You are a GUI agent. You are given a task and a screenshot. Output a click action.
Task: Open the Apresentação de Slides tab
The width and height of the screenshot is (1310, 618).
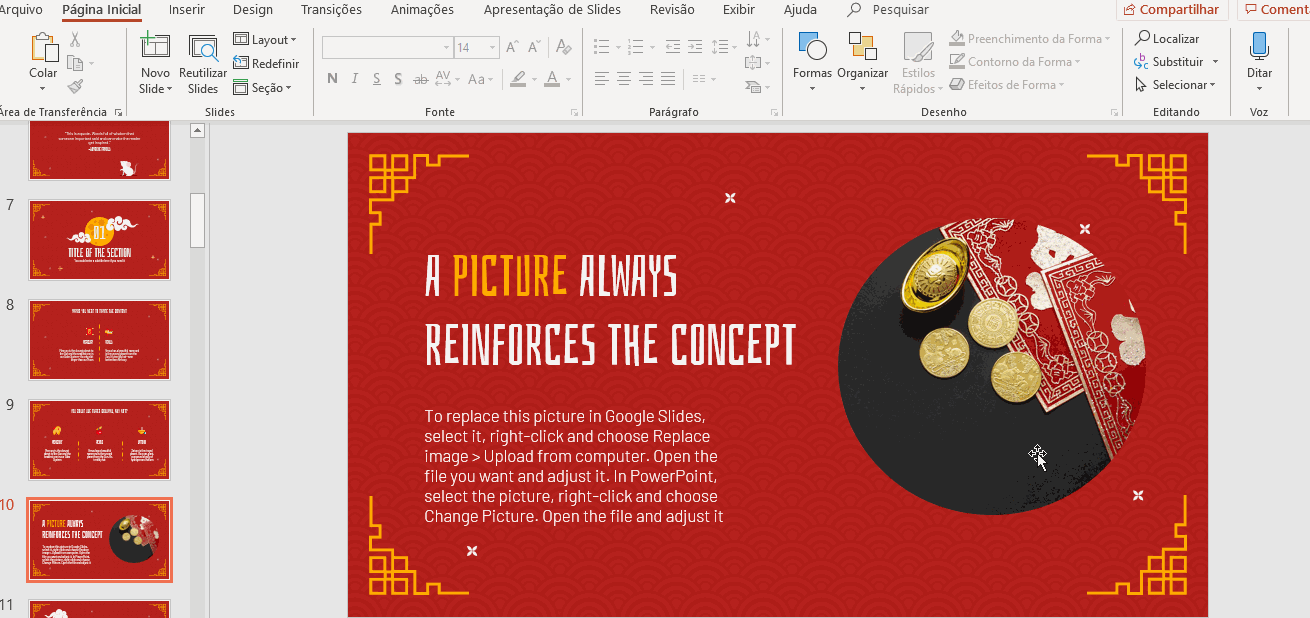[552, 10]
